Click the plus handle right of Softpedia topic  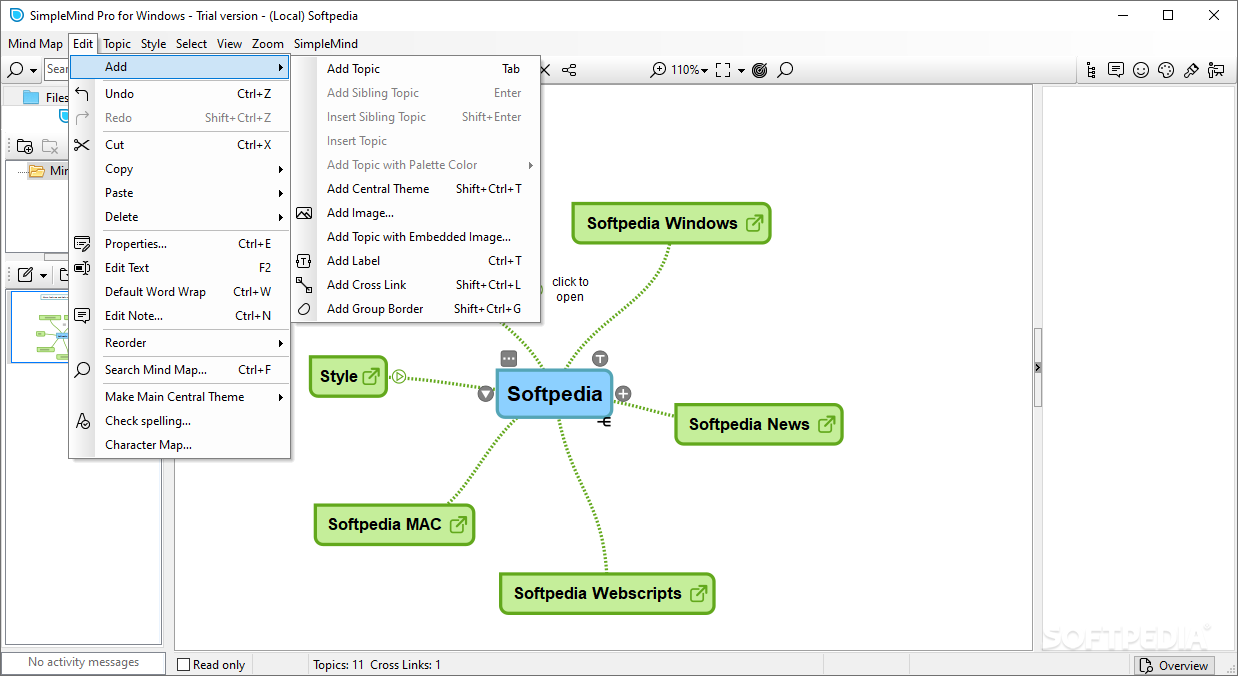point(623,393)
